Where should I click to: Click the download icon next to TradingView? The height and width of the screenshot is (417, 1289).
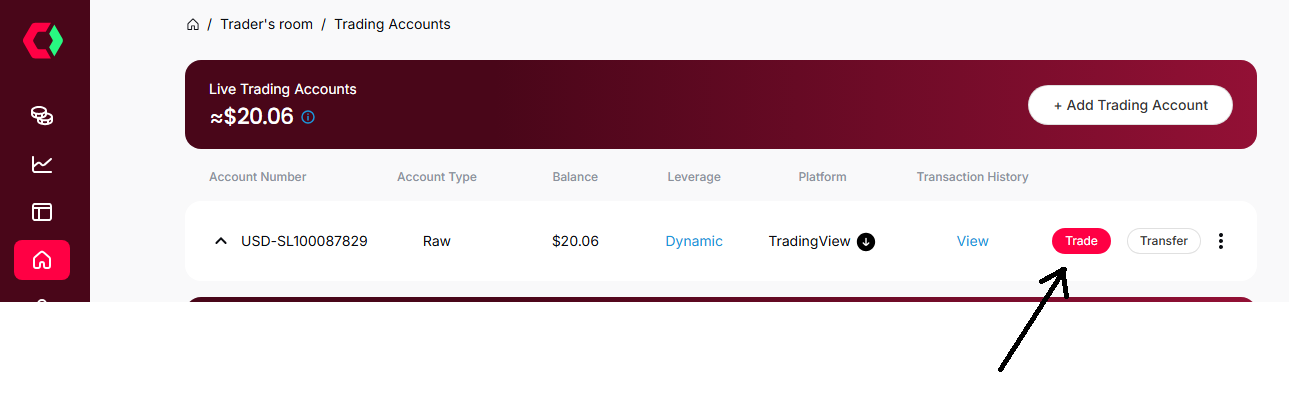click(x=866, y=241)
